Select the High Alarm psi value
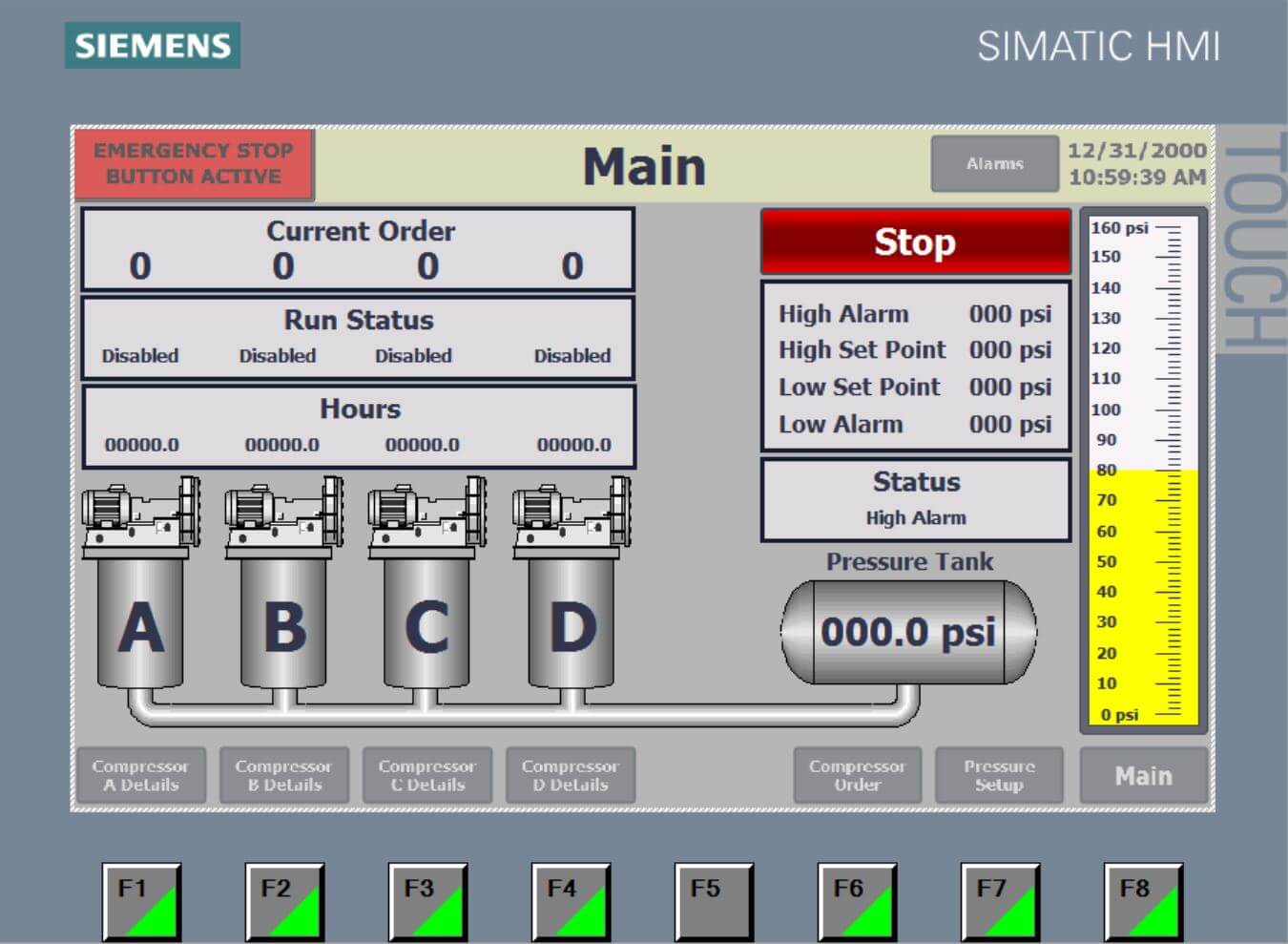This screenshot has width=1288, height=944. coord(1009,314)
